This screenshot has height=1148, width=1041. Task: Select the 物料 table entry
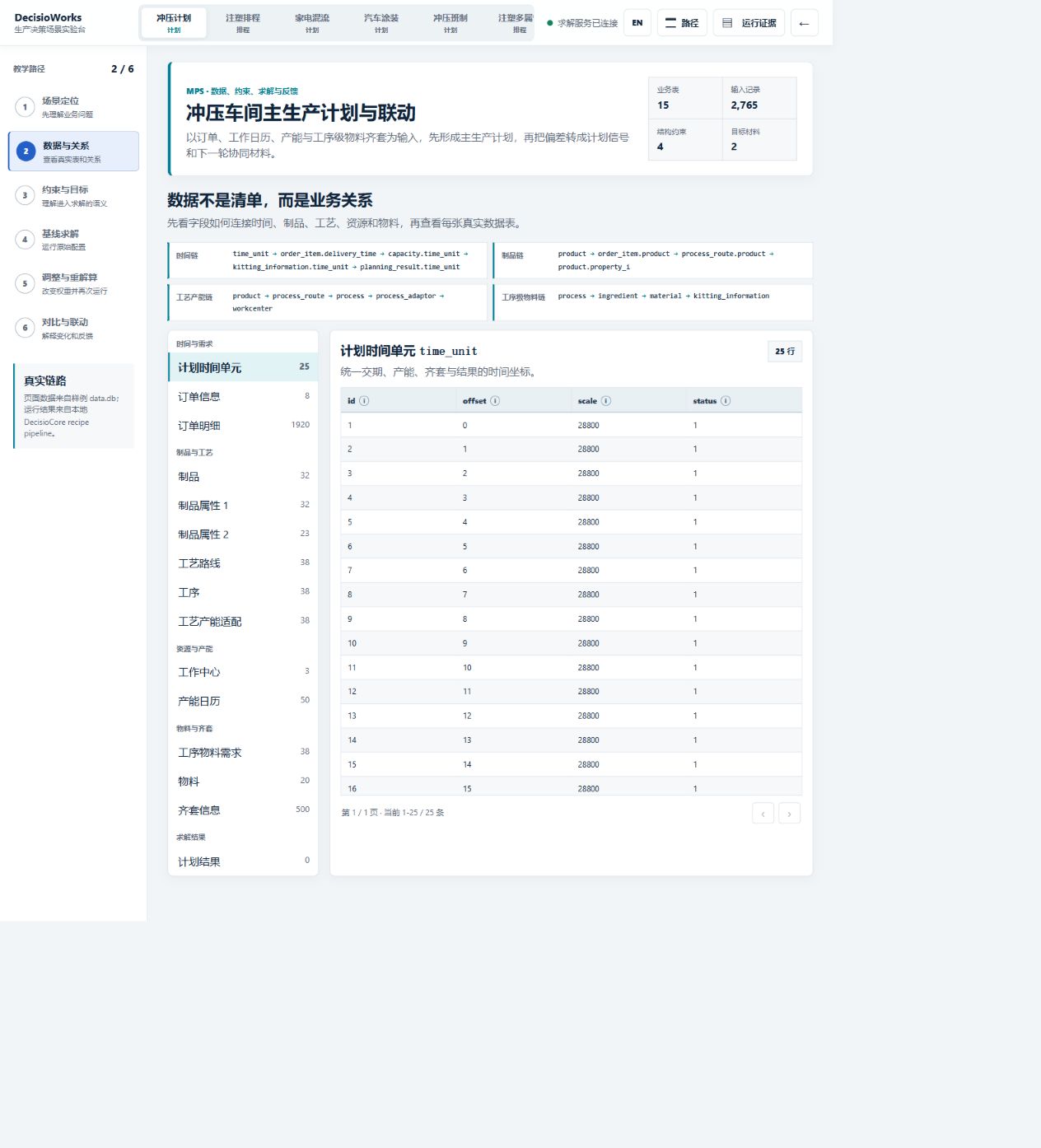click(243, 782)
